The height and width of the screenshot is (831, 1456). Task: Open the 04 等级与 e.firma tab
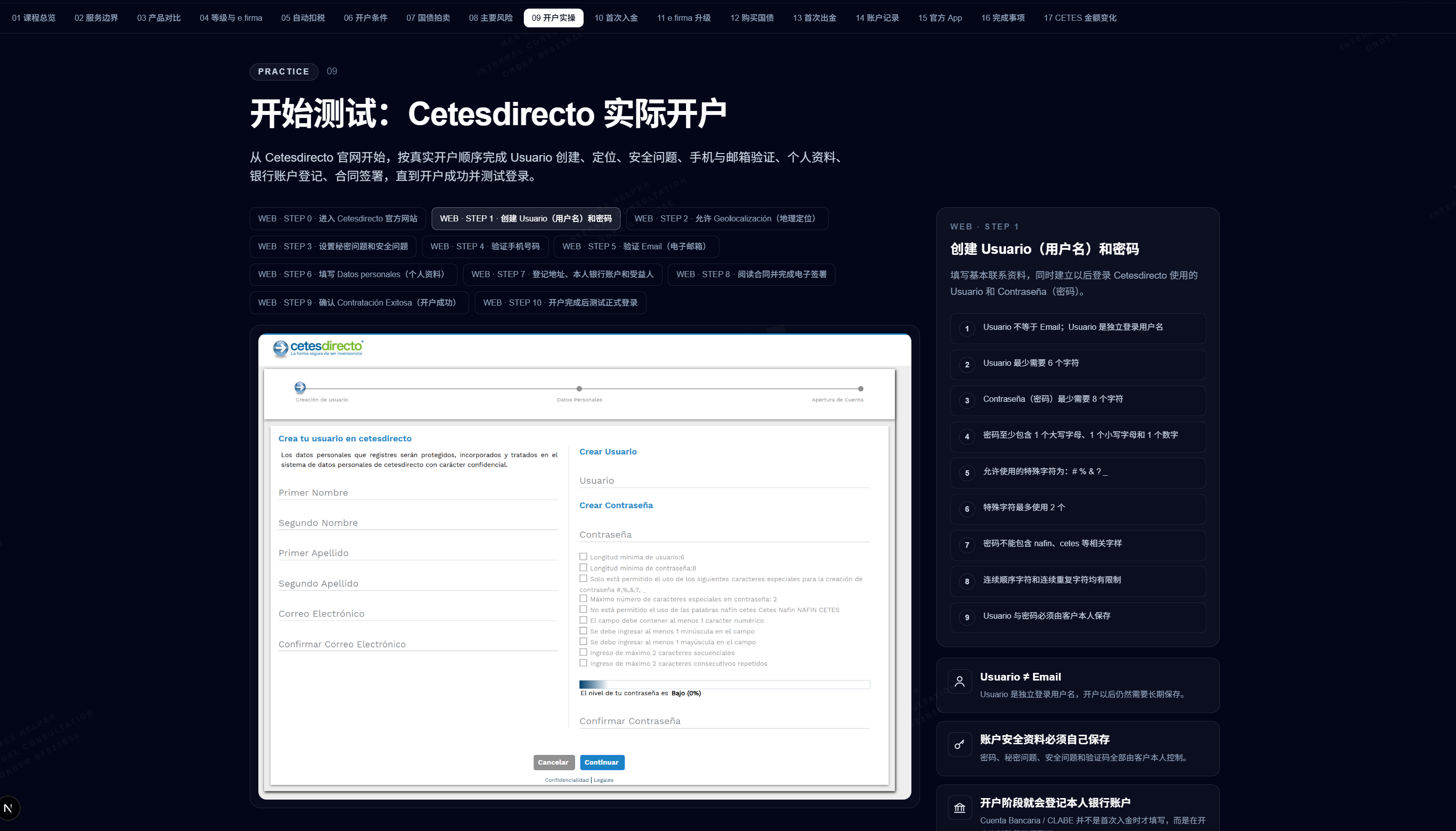[231, 18]
